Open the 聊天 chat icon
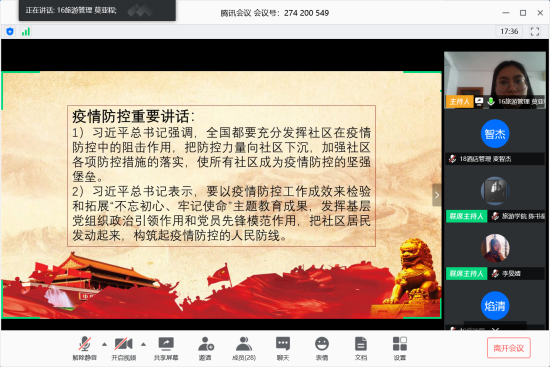The image size is (550, 367). pyautogui.click(x=283, y=348)
